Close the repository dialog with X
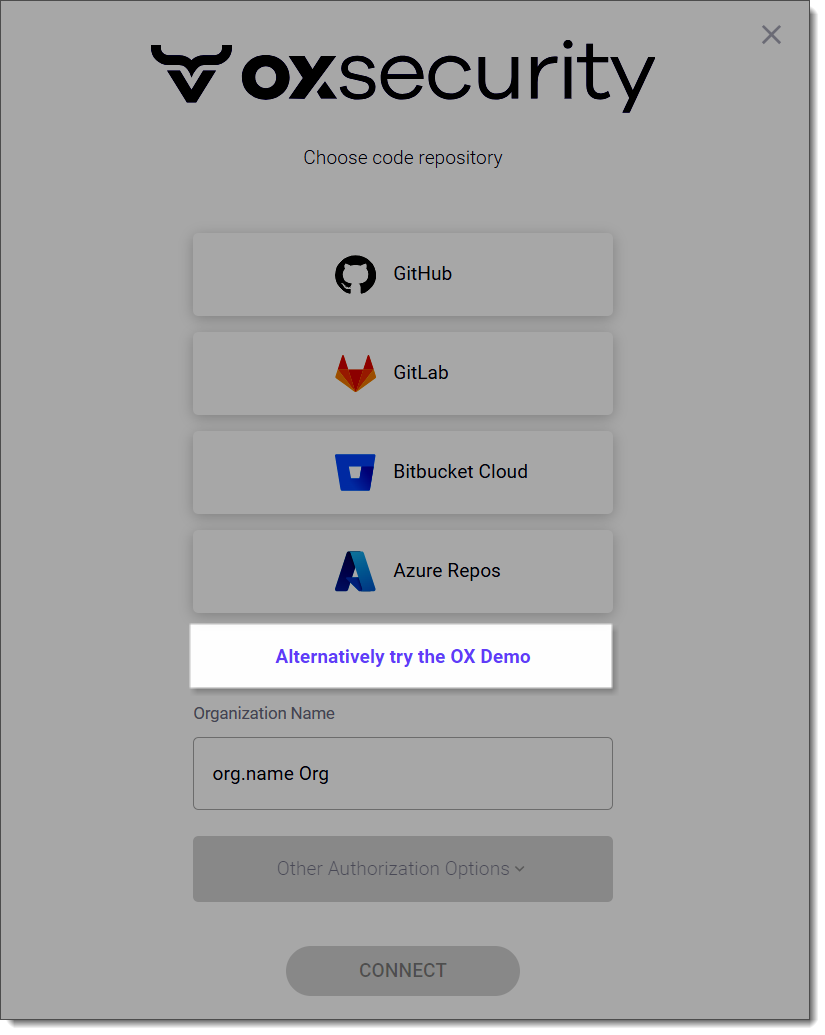 tap(771, 35)
